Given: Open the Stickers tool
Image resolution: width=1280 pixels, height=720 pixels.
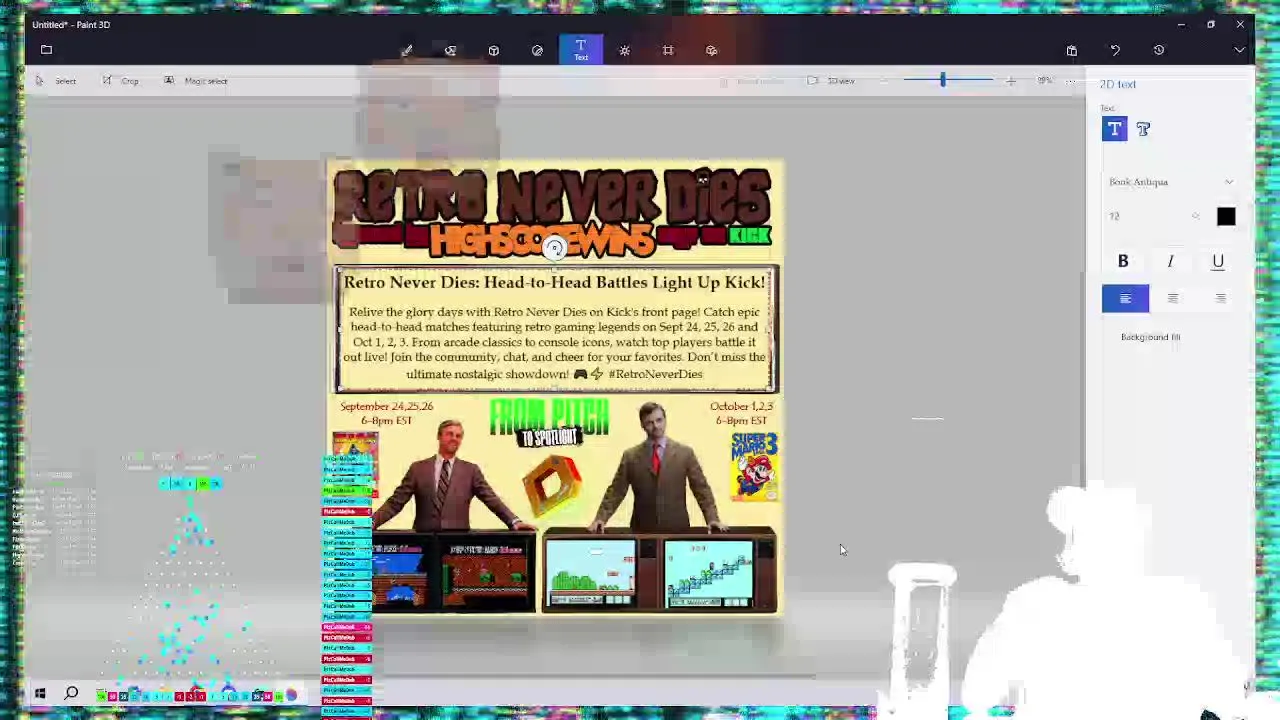Looking at the screenshot, I should click(x=537, y=50).
